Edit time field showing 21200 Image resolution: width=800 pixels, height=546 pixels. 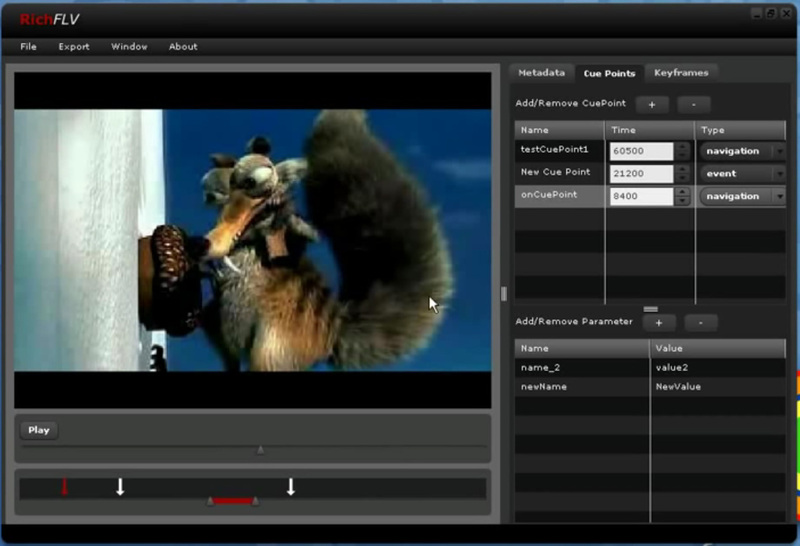(x=641, y=173)
